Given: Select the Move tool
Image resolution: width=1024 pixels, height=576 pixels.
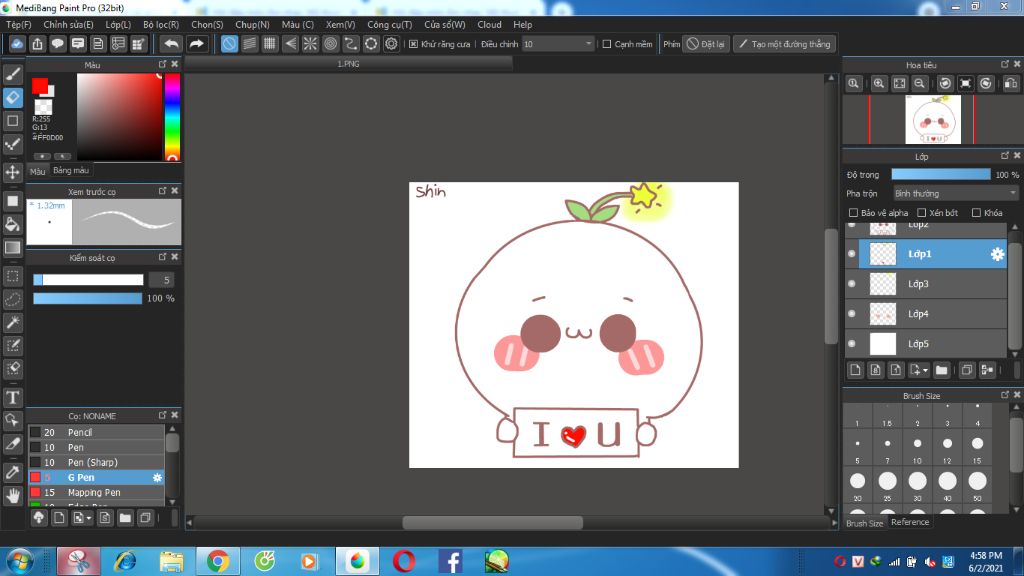Looking at the screenshot, I should pyautogui.click(x=12, y=172).
